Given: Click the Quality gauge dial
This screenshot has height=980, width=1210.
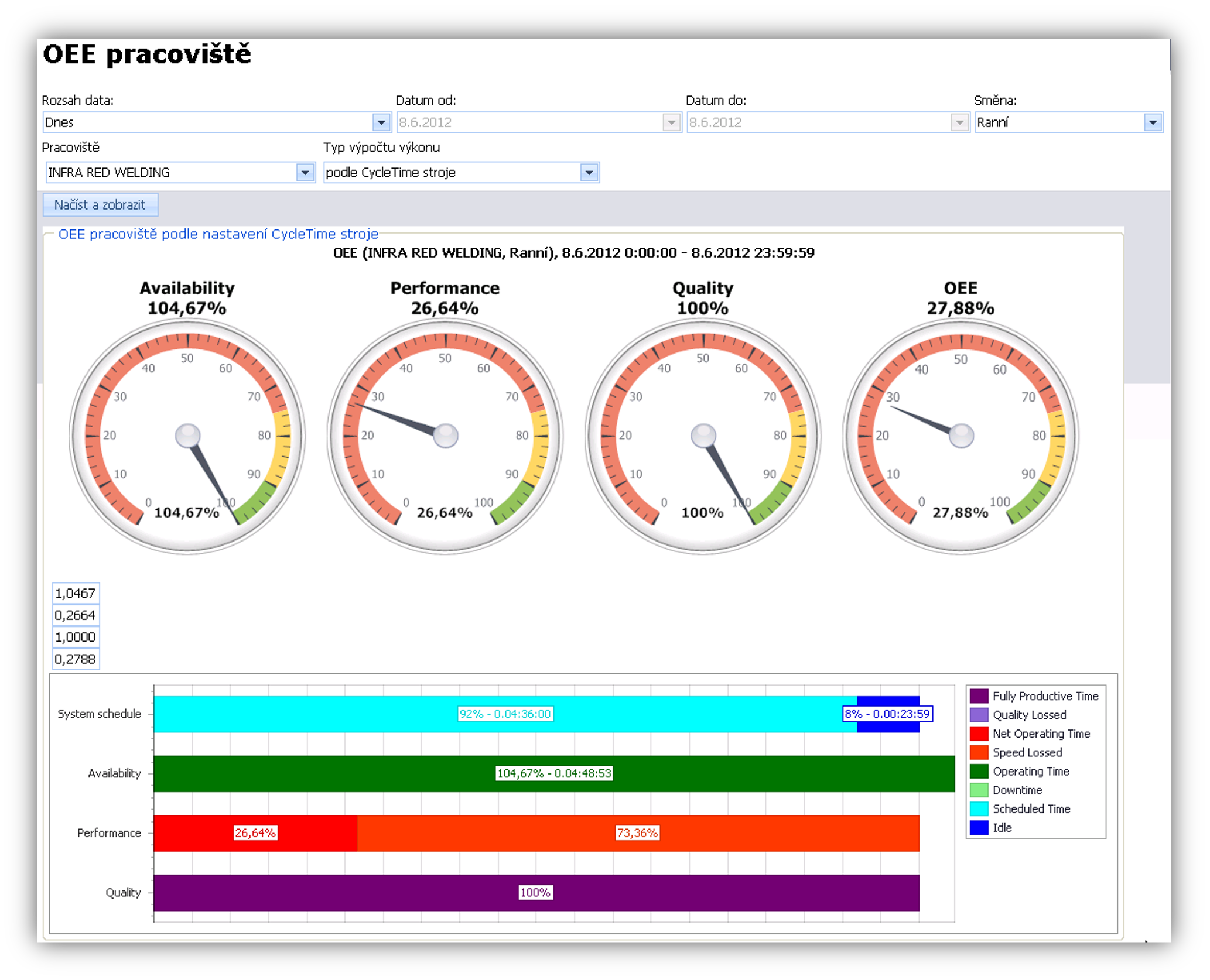Looking at the screenshot, I should (x=703, y=436).
